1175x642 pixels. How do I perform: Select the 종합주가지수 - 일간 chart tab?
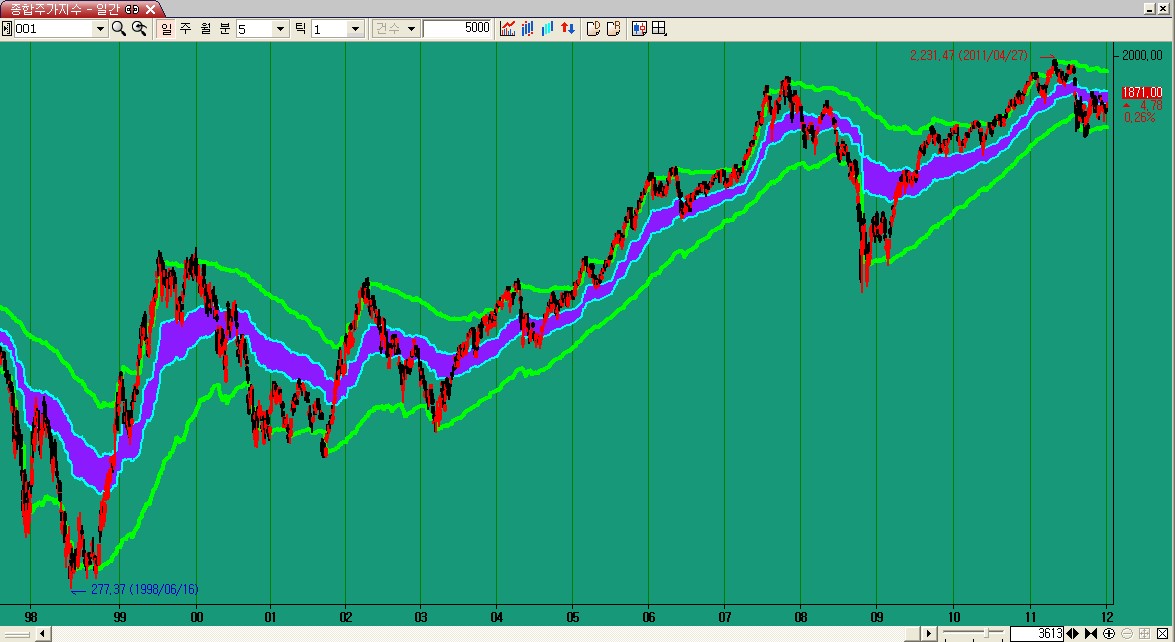62,8
